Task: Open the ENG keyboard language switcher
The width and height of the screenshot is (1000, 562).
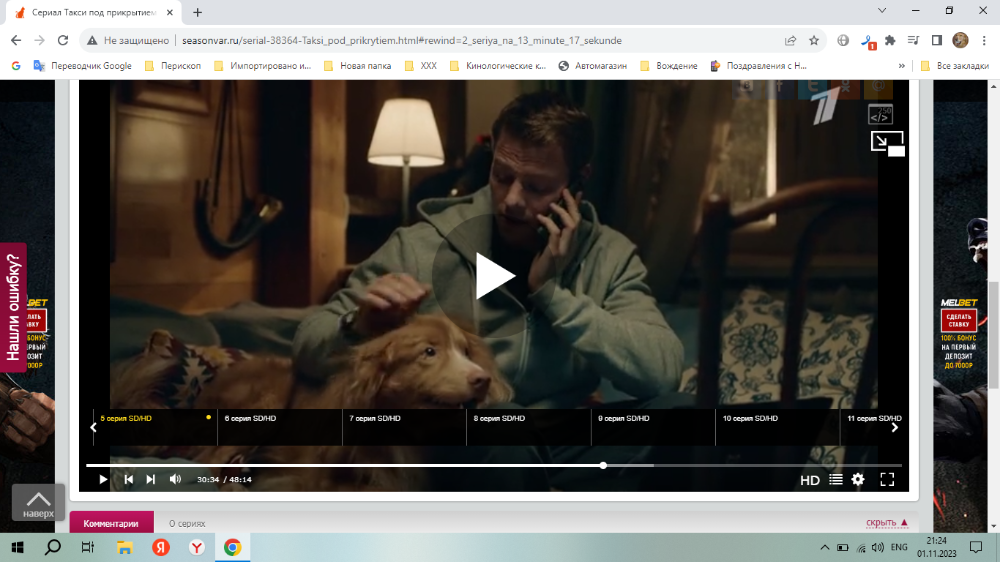Action: (x=899, y=547)
